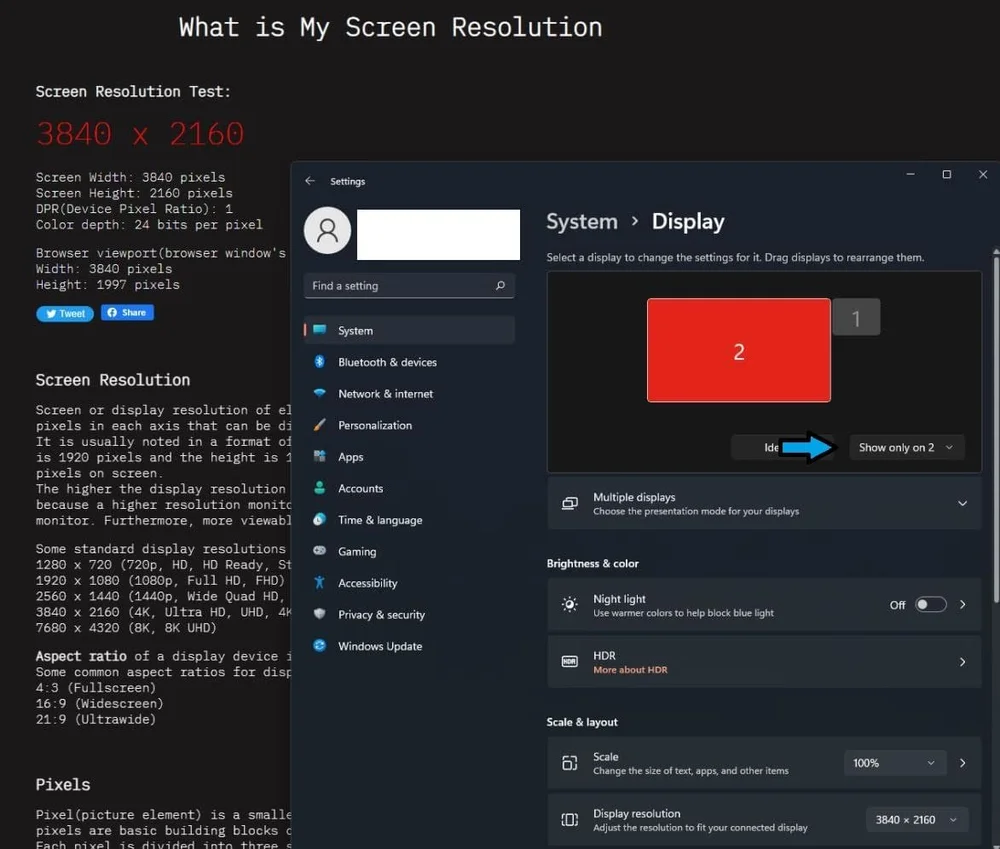Click the Accounts person icon in sidebar
Screen dimensions: 1000x849
320,488
